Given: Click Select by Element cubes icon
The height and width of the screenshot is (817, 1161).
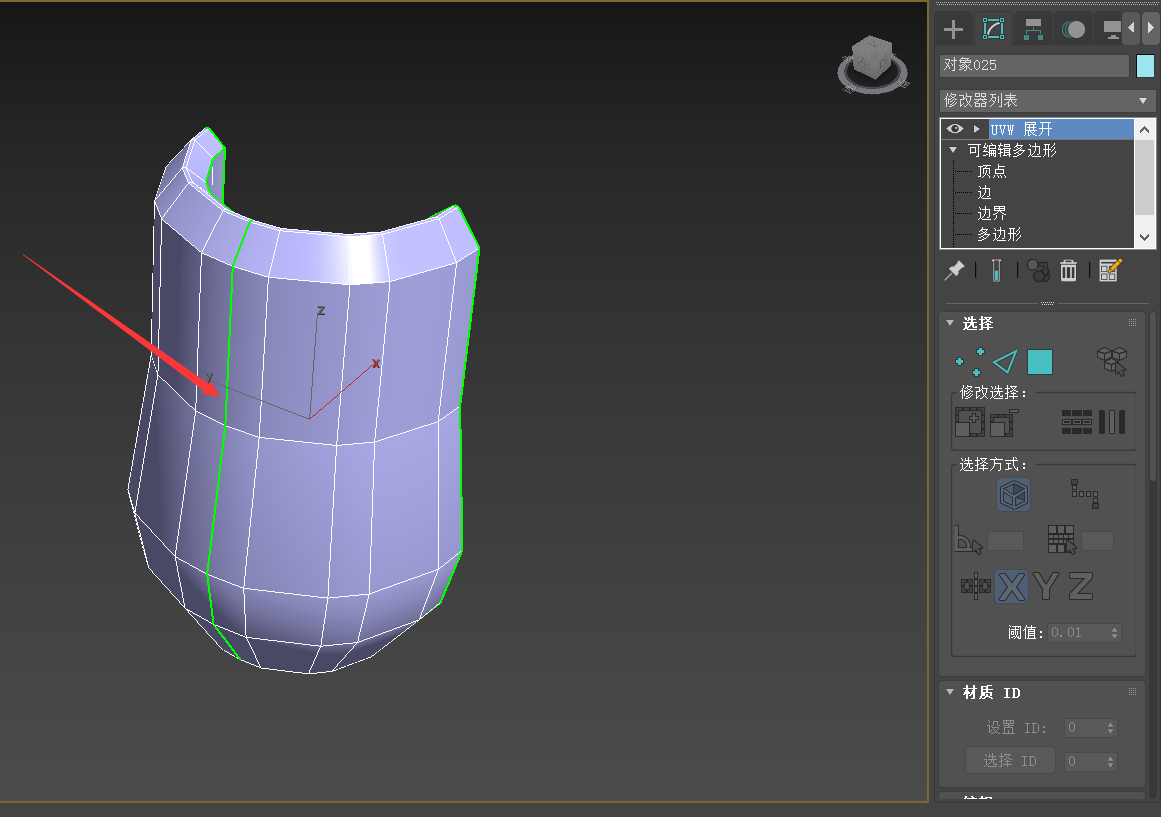Looking at the screenshot, I should pyautogui.click(x=1112, y=361).
